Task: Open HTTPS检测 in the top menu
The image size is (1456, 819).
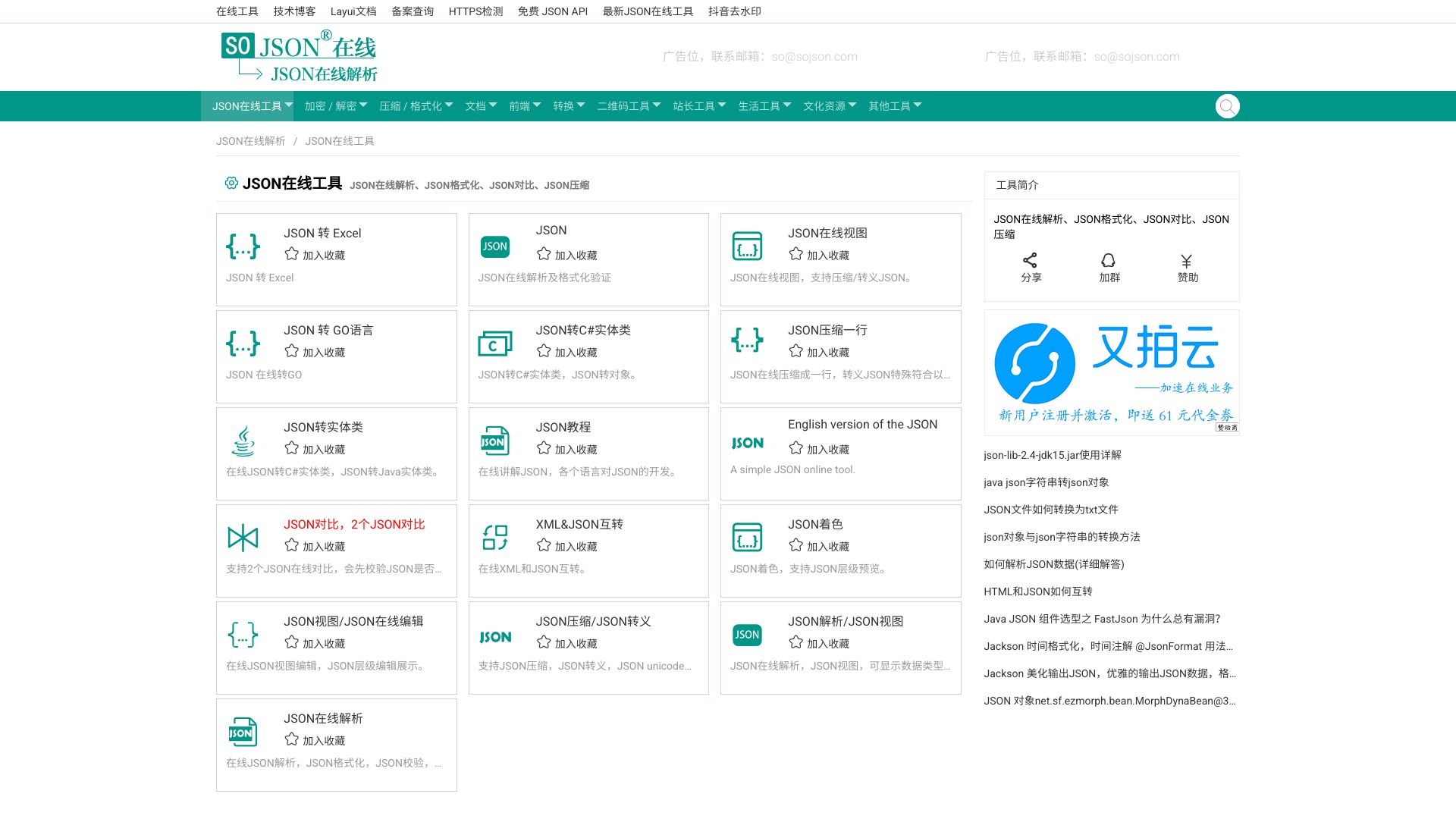Action: [475, 11]
